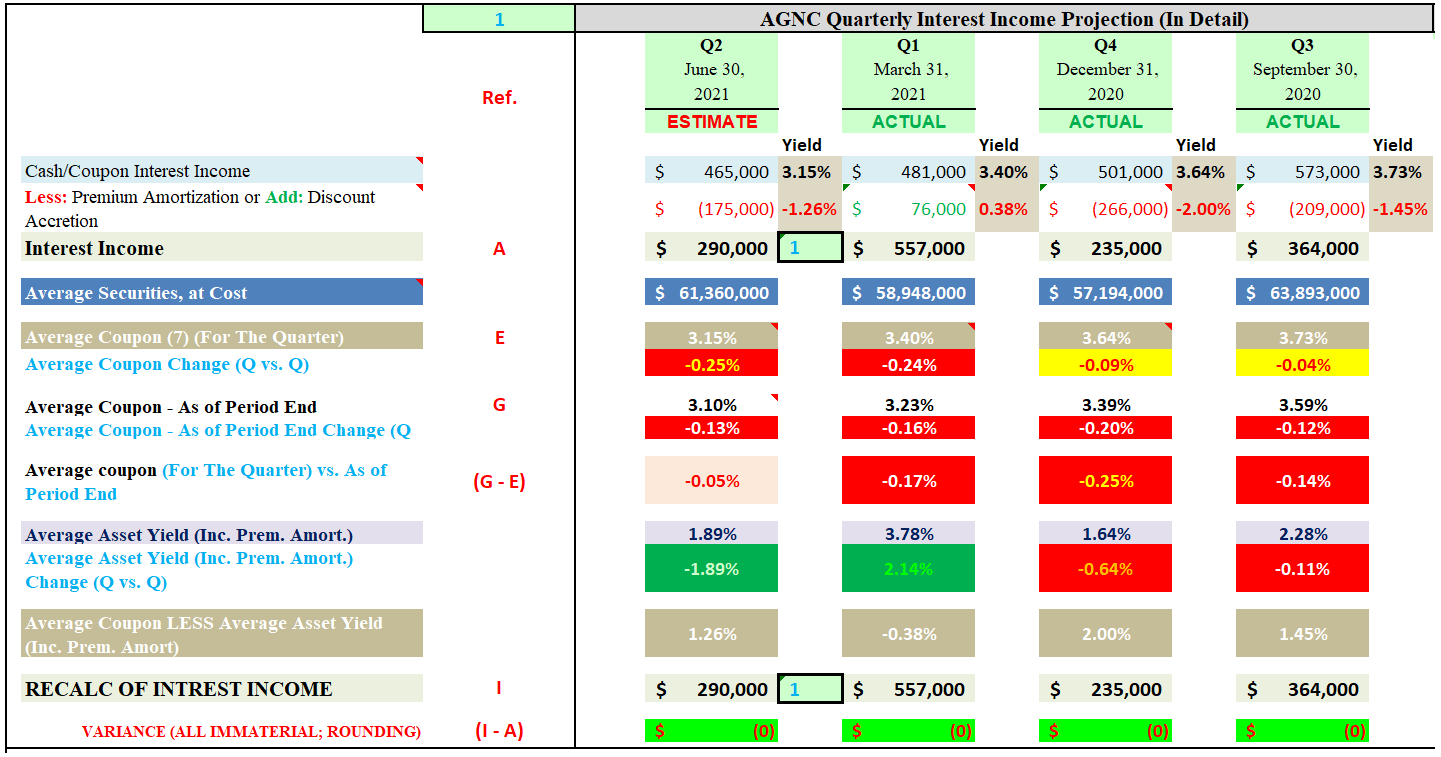This screenshot has height=757, width=1441.
Task: Select the tan -0.38% cell
Action: pos(908,633)
